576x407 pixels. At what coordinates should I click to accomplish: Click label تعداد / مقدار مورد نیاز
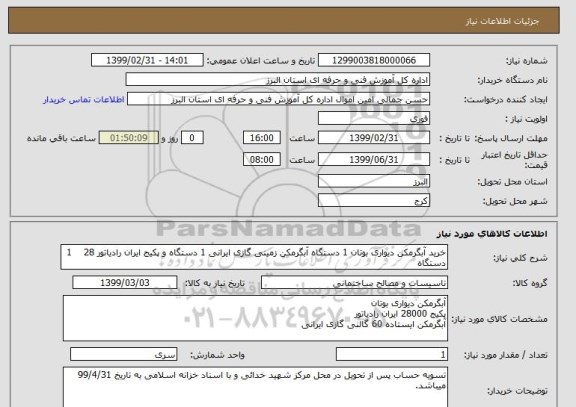pos(505,355)
